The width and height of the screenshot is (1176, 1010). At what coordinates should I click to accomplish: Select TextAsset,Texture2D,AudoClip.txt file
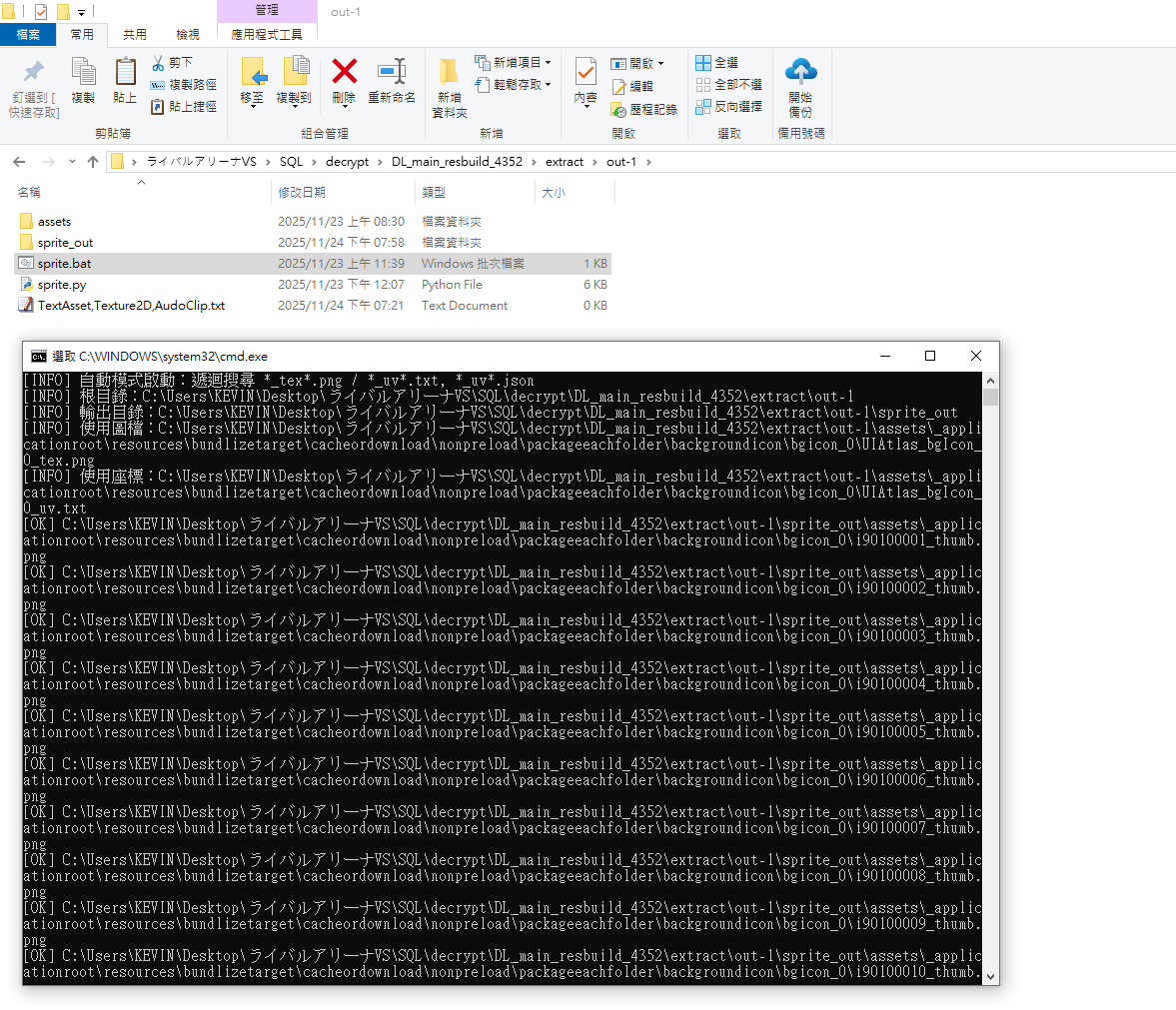[313, 305]
